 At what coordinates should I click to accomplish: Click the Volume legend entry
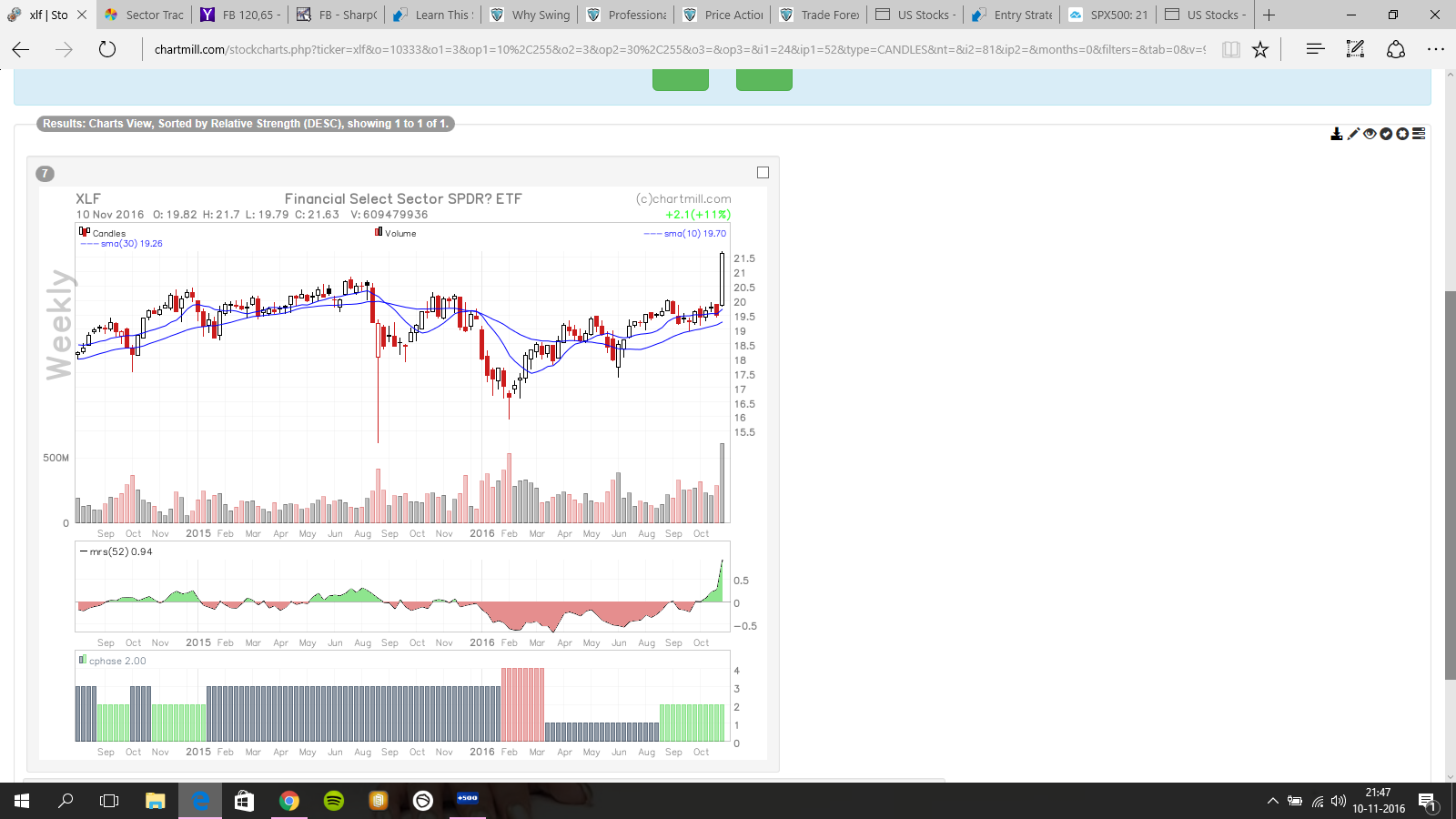(x=396, y=233)
